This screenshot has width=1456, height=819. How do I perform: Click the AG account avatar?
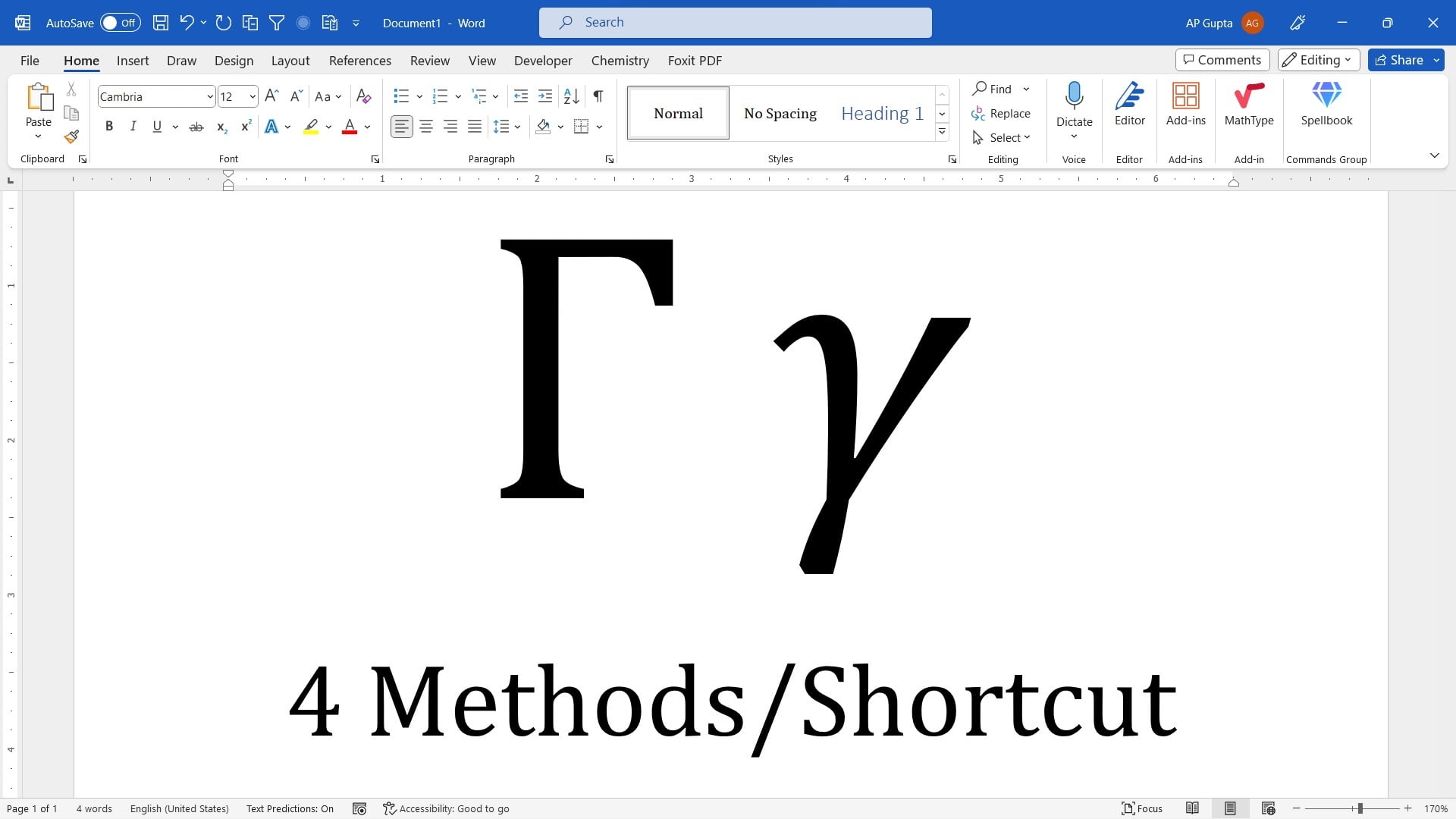(x=1252, y=23)
